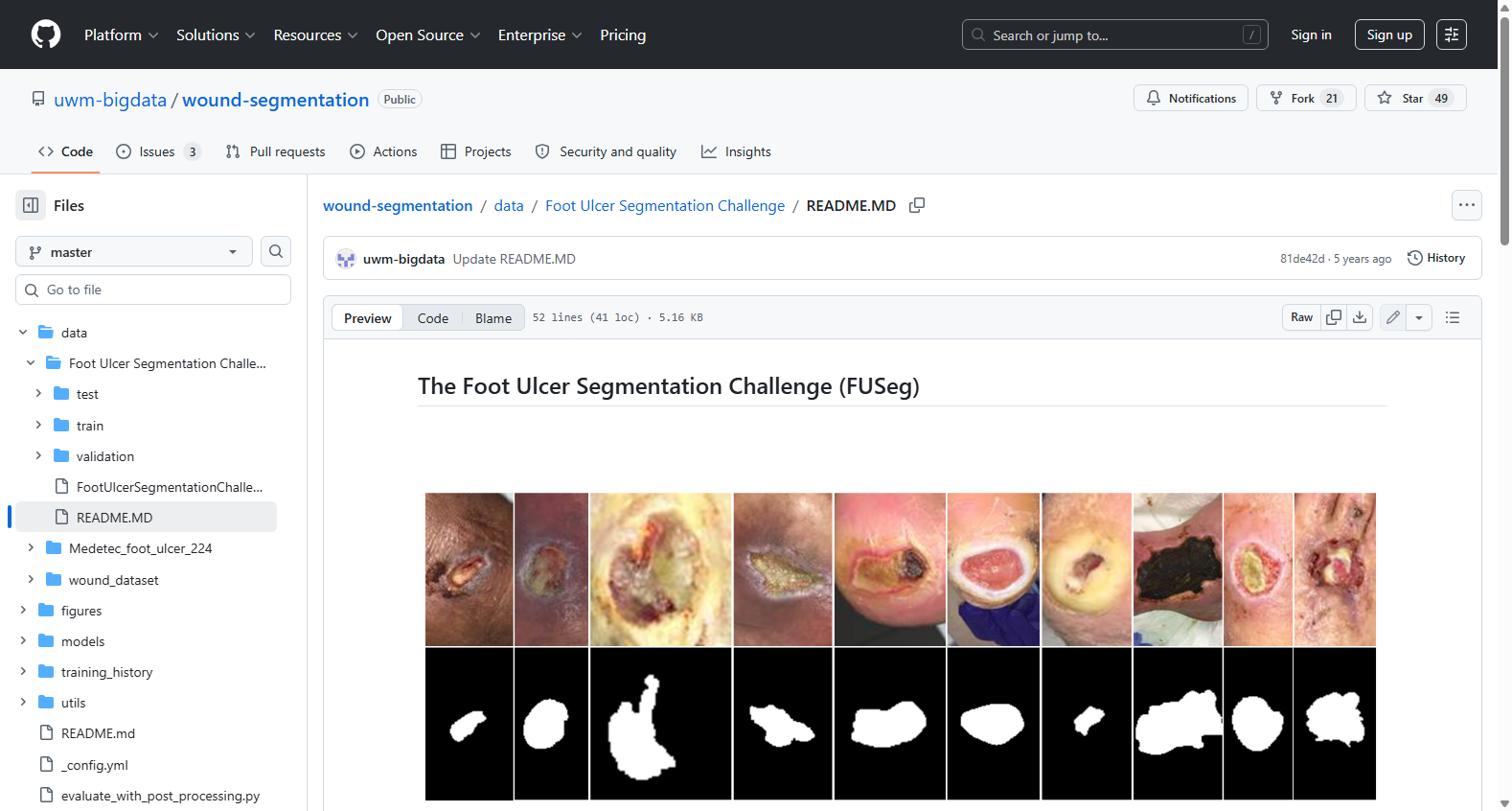1512x811 pixels.
Task: Collapse the data folder chevron
Action: coord(23,333)
